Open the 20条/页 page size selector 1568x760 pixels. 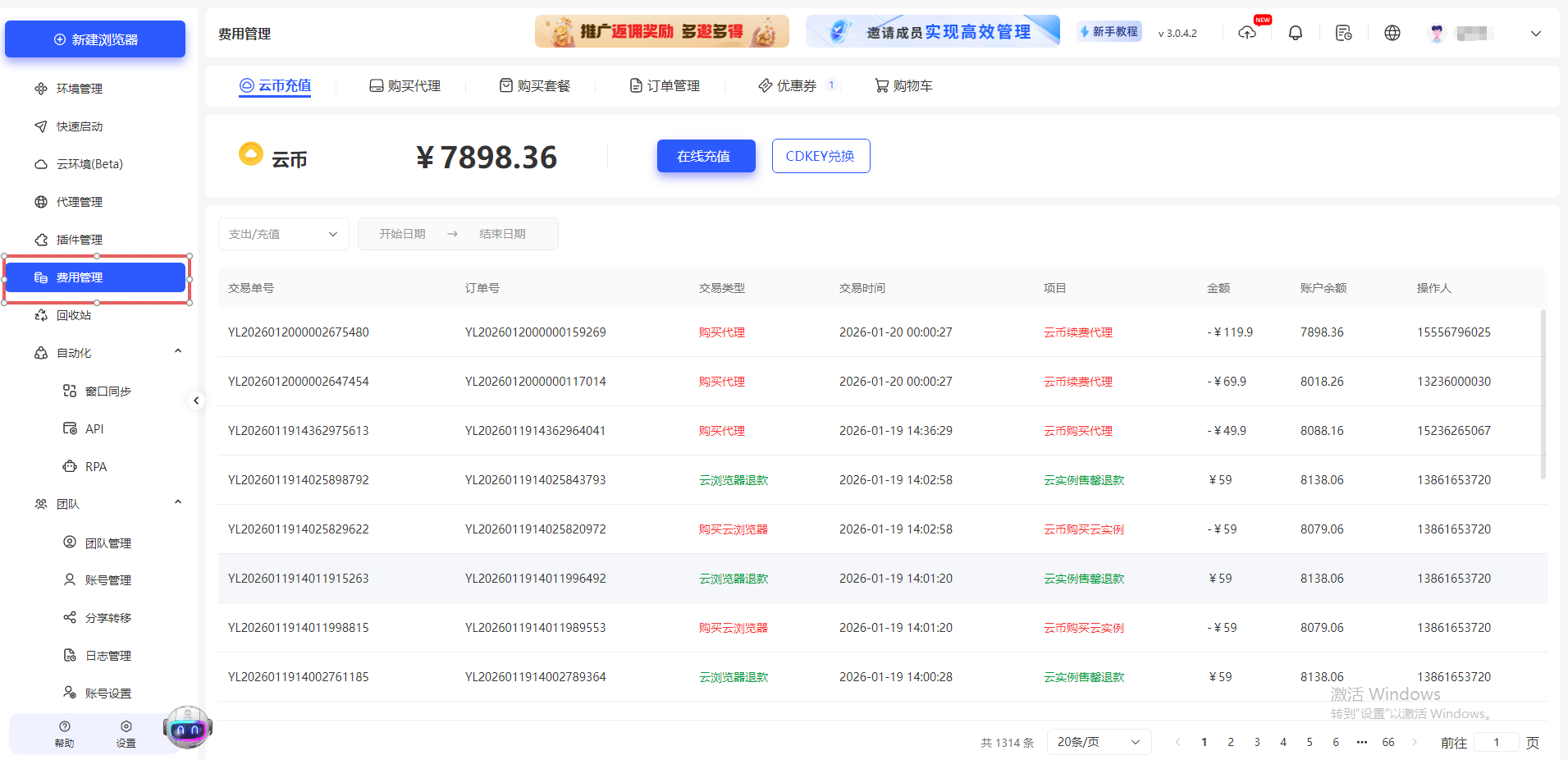(x=1099, y=741)
